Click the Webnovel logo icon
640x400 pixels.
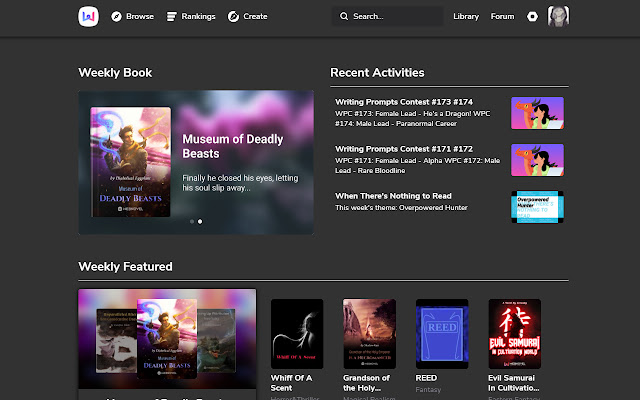coord(89,16)
